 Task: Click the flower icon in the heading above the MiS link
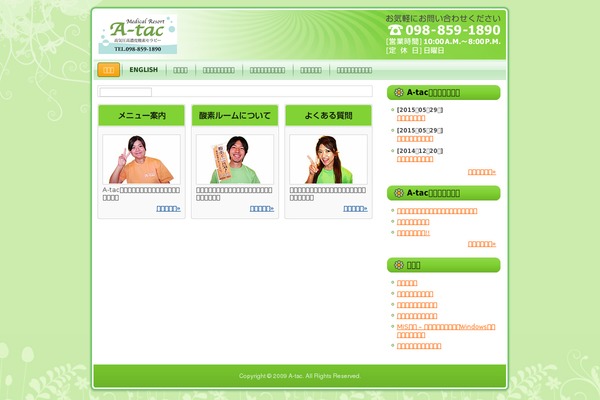(x=399, y=265)
